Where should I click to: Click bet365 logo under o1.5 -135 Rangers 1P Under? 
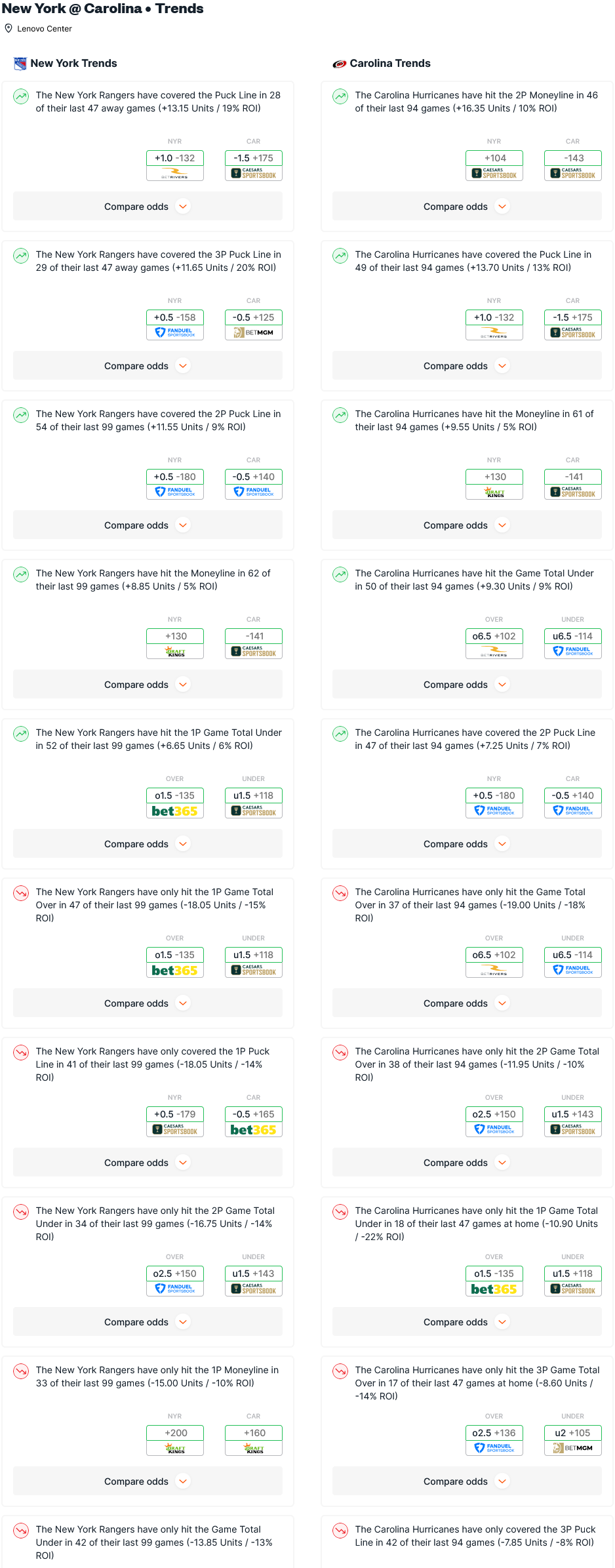coord(174,811)
